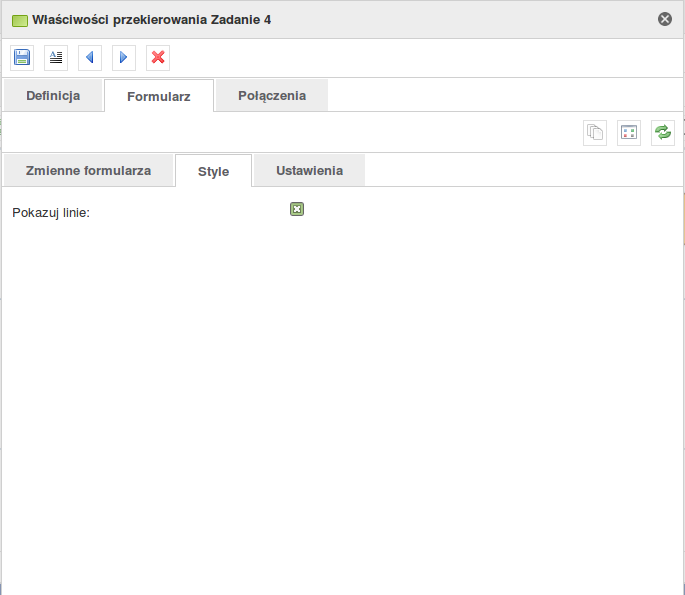Click the red X delete icon
The width and height of the screenshot is (685, 595).
[158, 58]
